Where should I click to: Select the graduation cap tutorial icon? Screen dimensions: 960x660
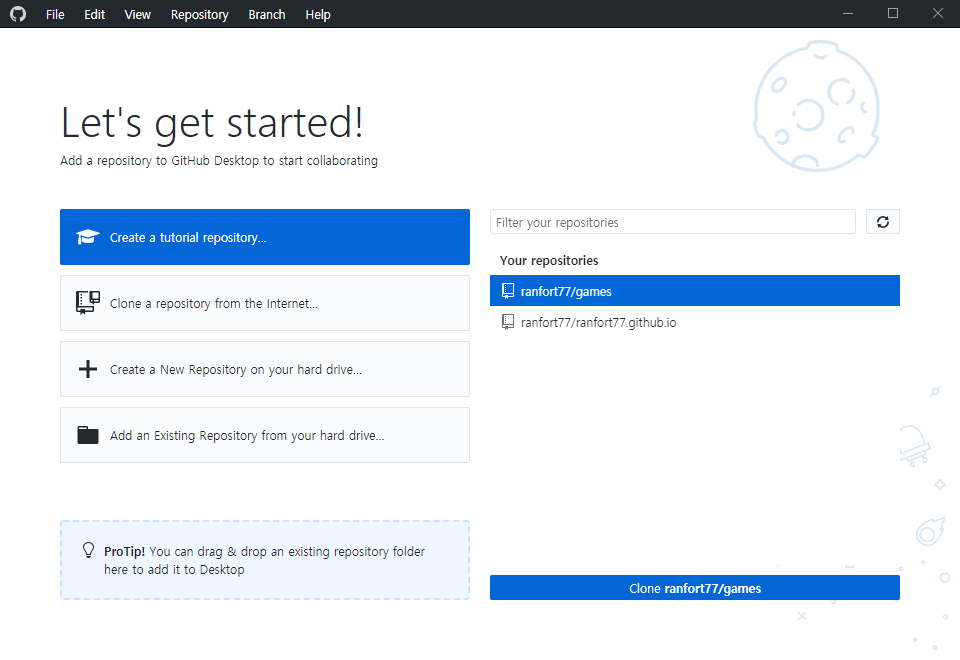(x=88, y=236)
